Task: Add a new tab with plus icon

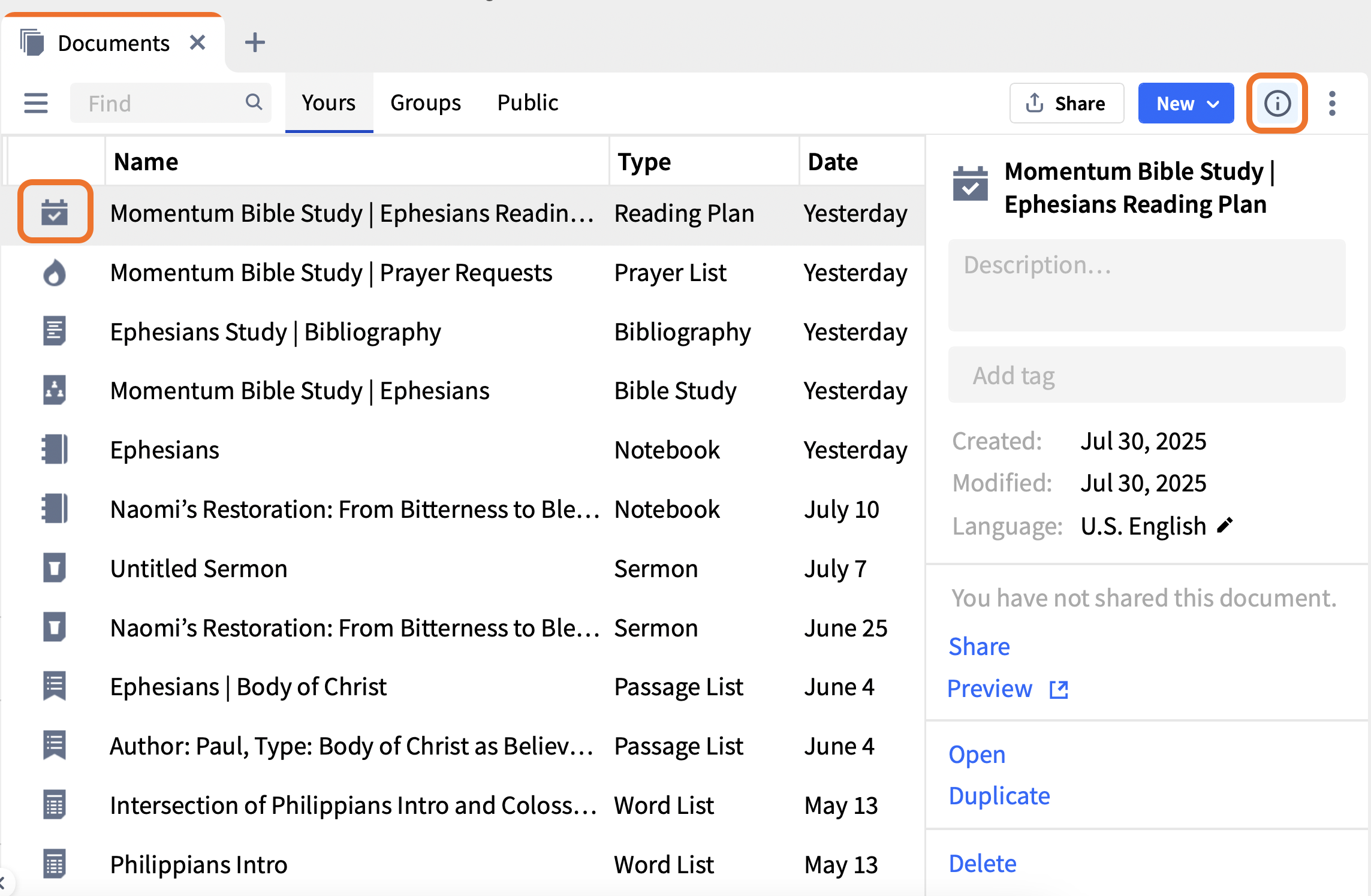Action: point(255,43)
